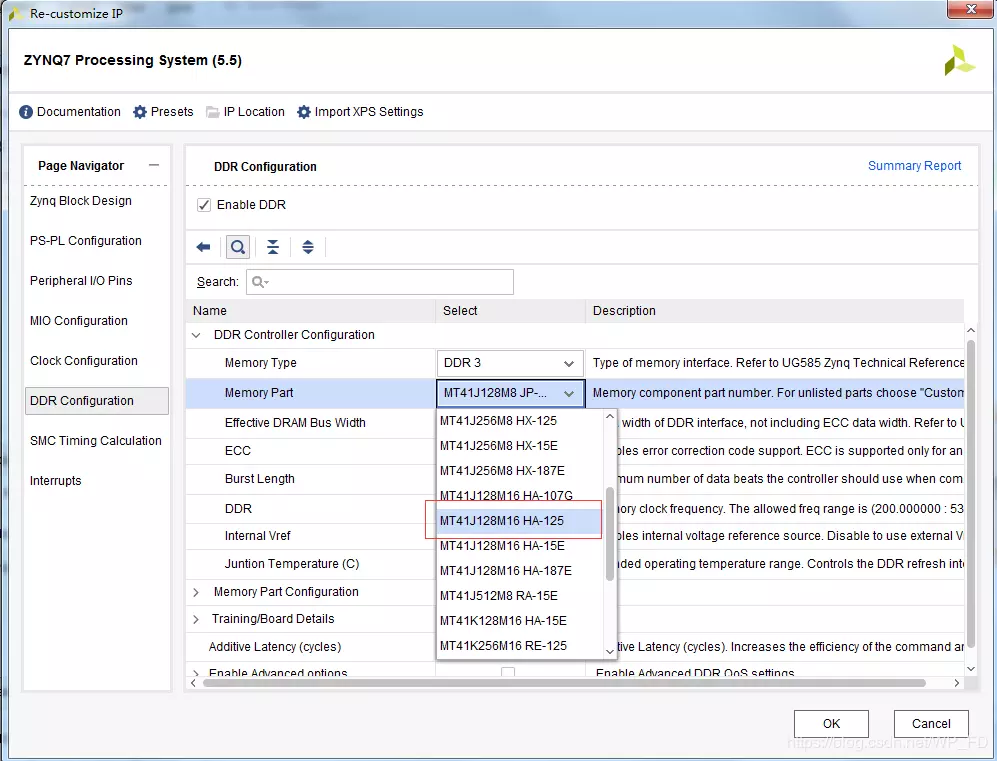Click the dropdown list scrollbar thumb
The width and height of the screenshot is (997, 761).
[x=610, y=534]
